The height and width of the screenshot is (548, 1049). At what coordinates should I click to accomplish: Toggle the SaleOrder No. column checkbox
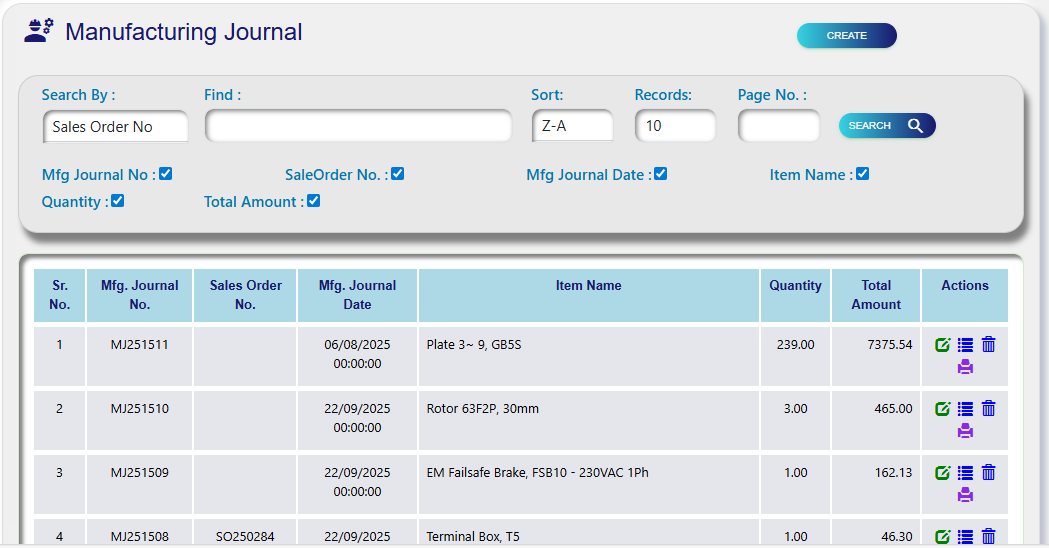pos(398,174)
